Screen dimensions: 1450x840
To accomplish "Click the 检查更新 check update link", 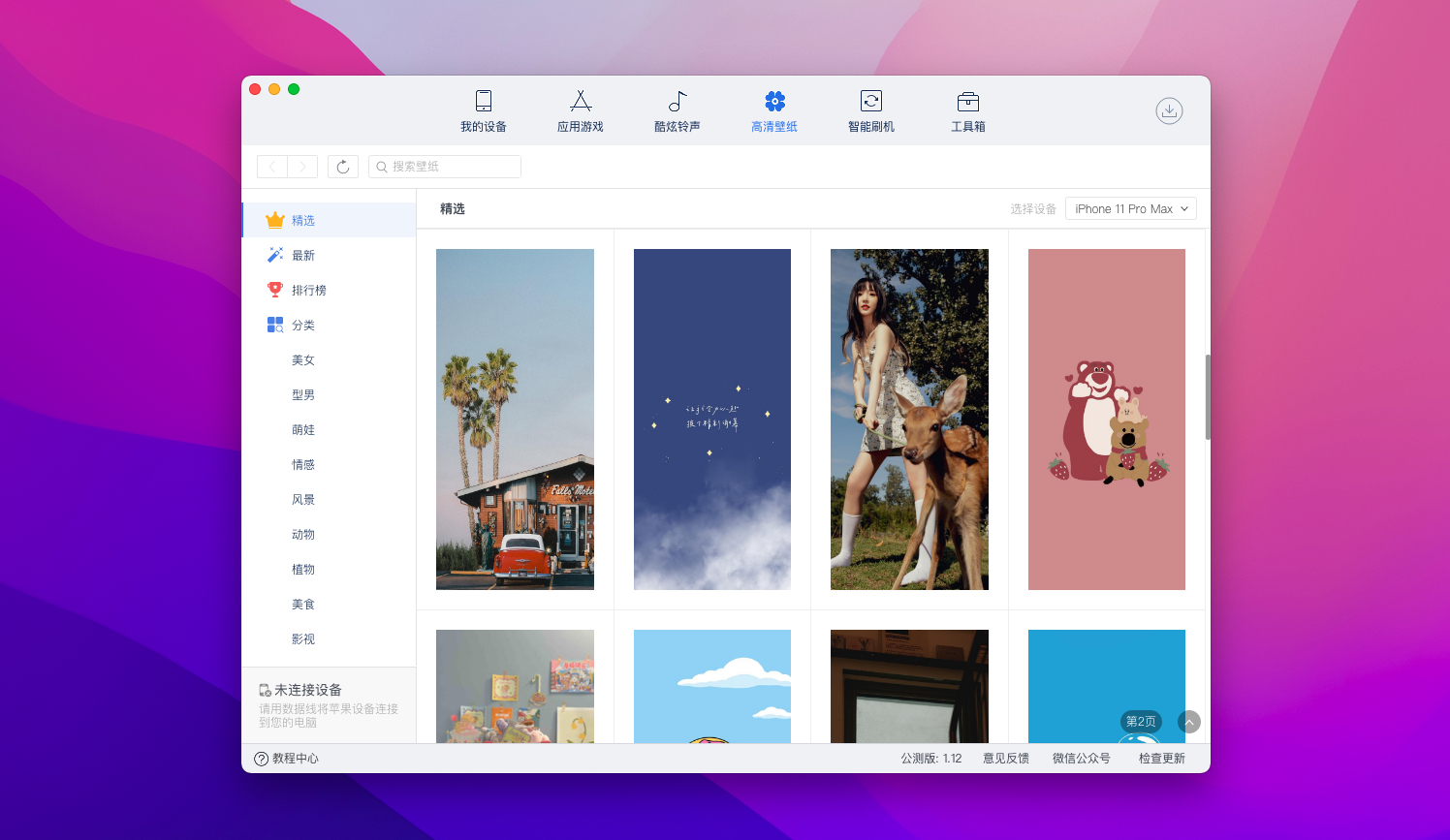I will click(1161, 759).
